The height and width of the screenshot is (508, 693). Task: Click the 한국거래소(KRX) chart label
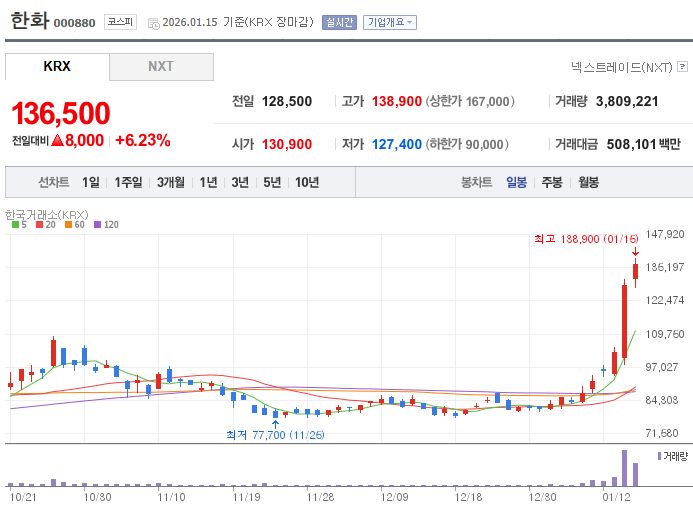tap(46, 215)
